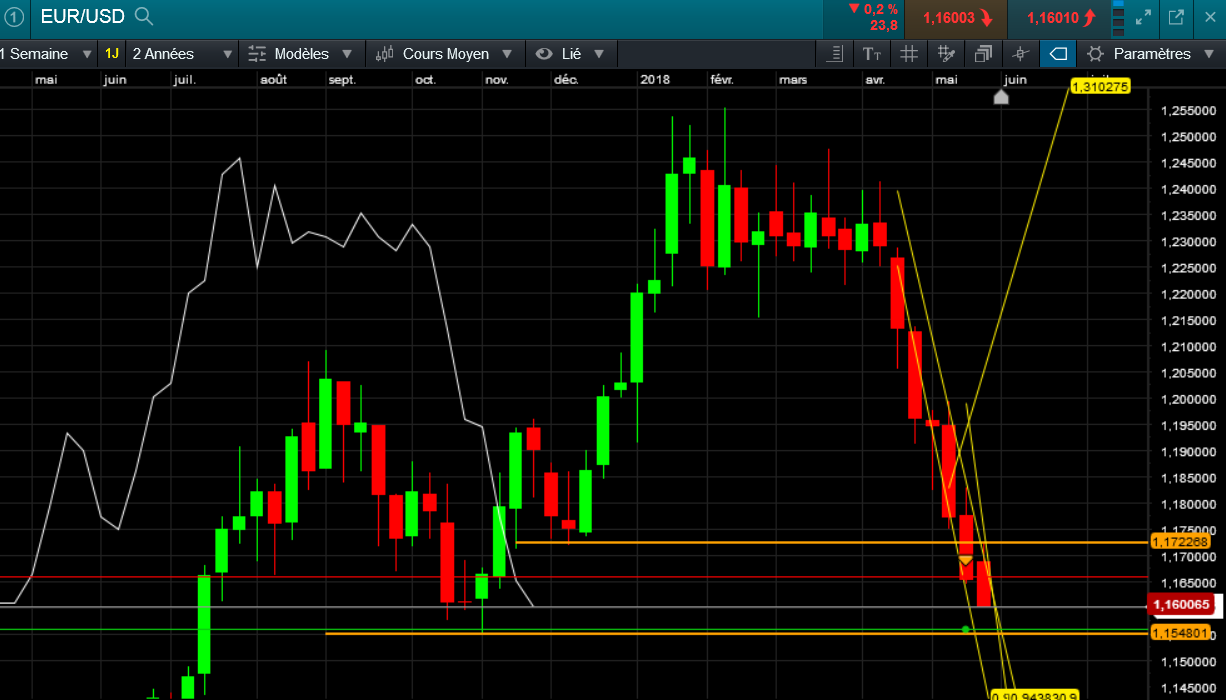Open the Cours Moyen dropdown arrow
Viewport: 1226px width, 700px height.
(x=507, y=54)
